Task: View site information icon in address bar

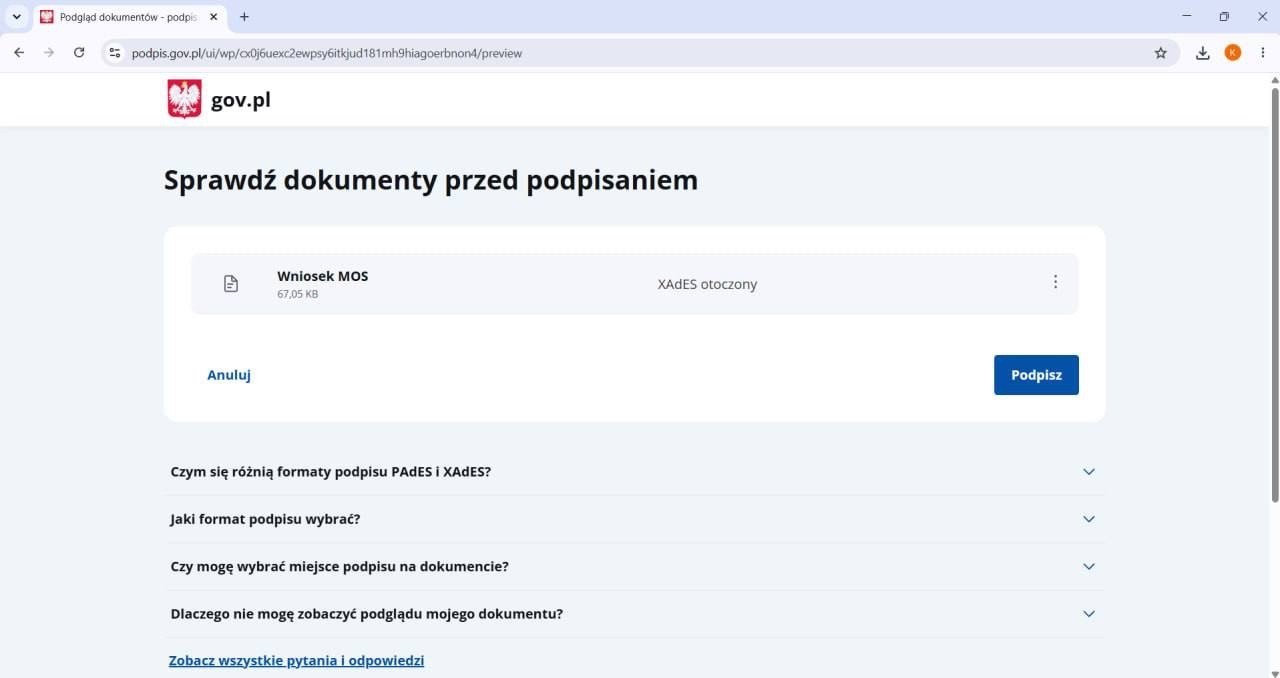Action: tap(115, 53)
